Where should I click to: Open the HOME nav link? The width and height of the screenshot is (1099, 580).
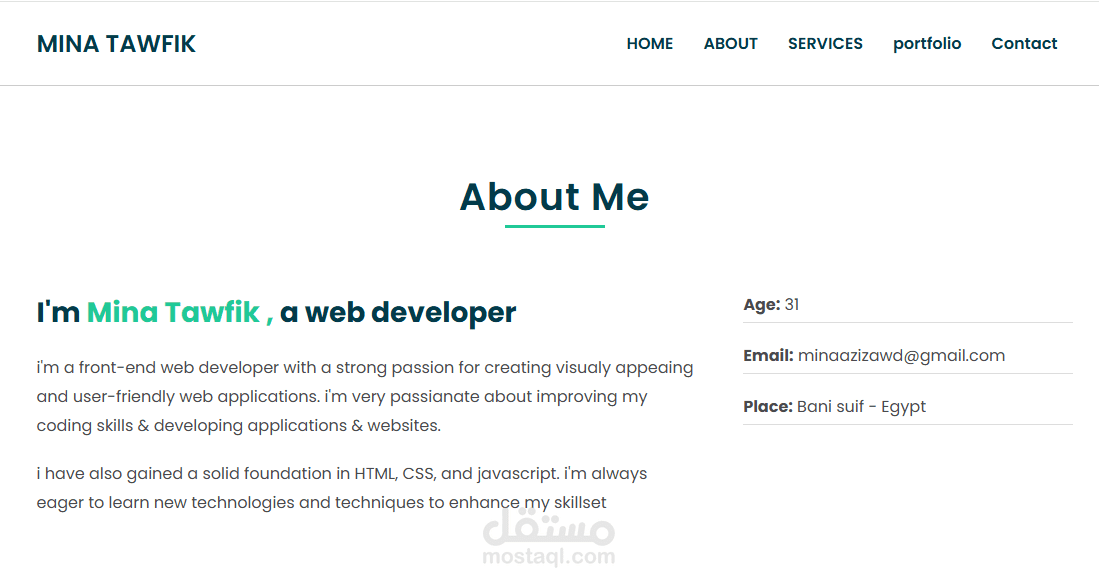point(649,43)
